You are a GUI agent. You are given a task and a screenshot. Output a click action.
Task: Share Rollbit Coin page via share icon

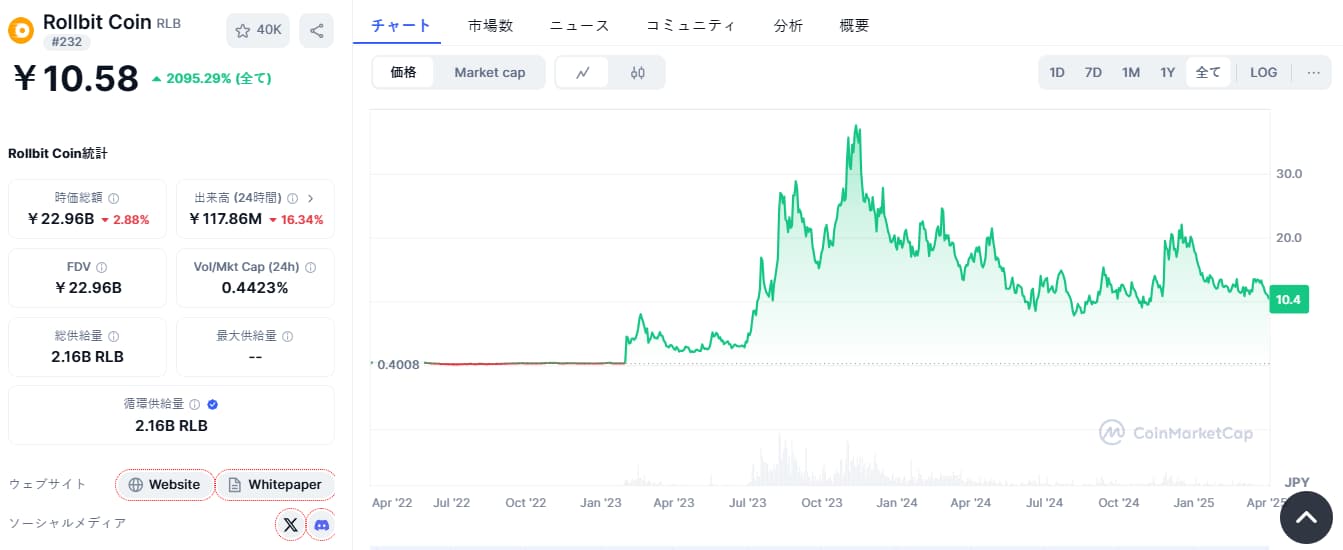(x=317, y=30)
